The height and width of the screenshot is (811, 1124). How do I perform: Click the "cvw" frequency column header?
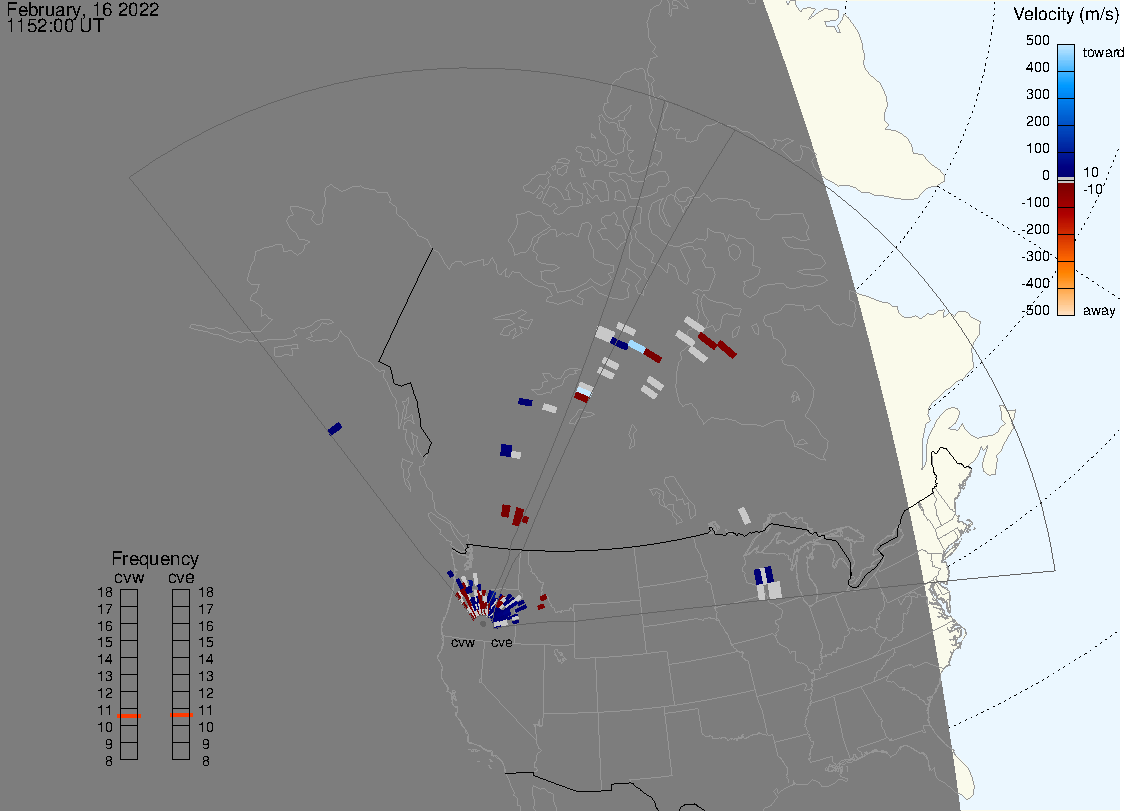(x=129, y=577)
